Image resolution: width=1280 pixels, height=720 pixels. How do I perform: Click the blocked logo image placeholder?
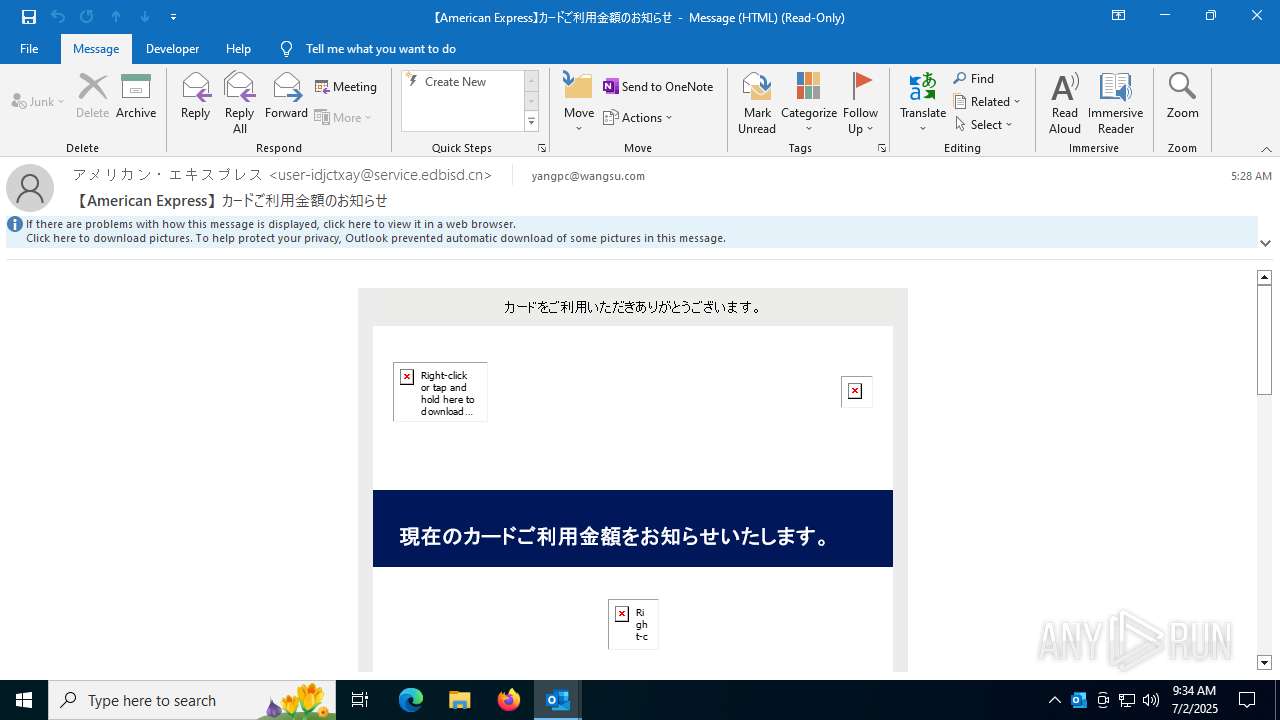click(x=440, y=392)
